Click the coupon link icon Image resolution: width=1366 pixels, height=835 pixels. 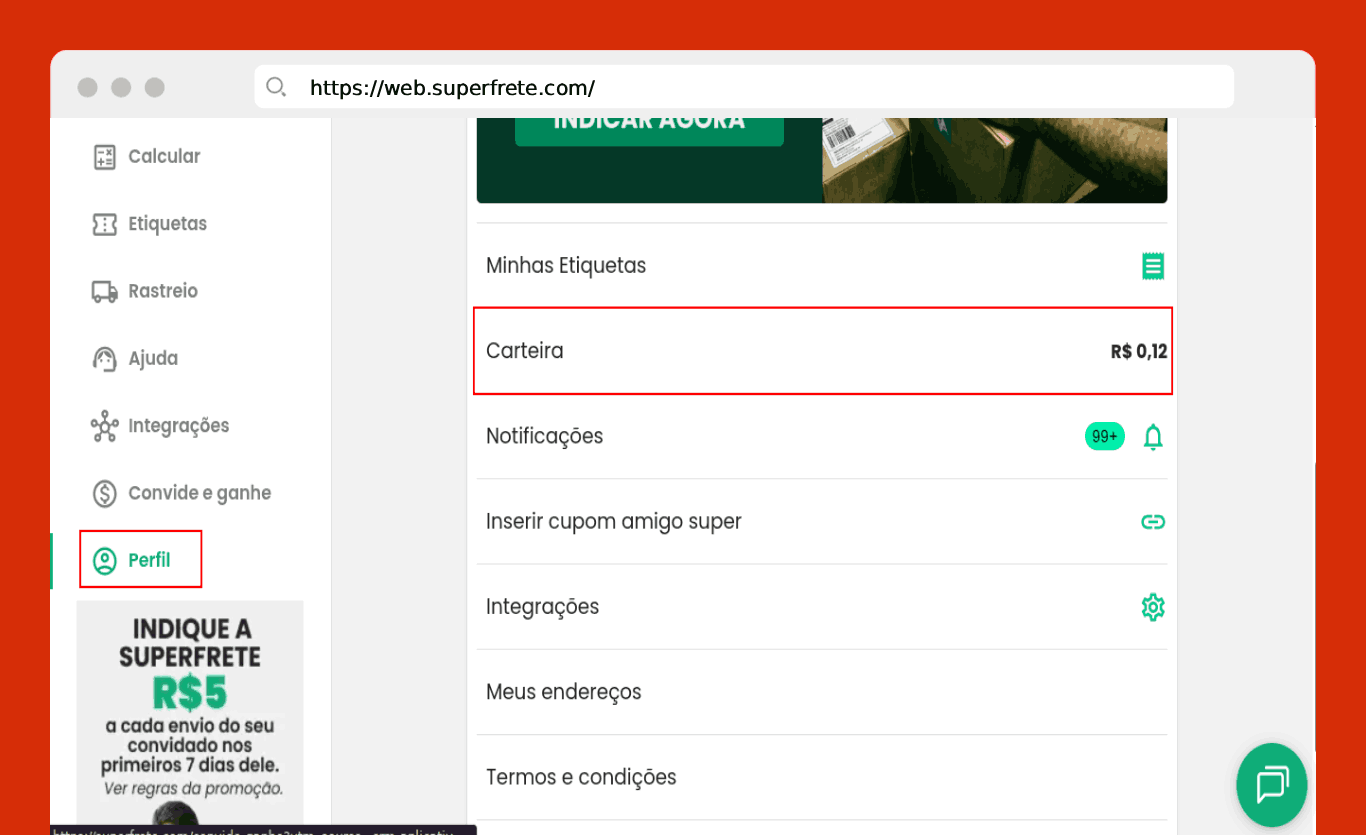[x=1153, y=522]
